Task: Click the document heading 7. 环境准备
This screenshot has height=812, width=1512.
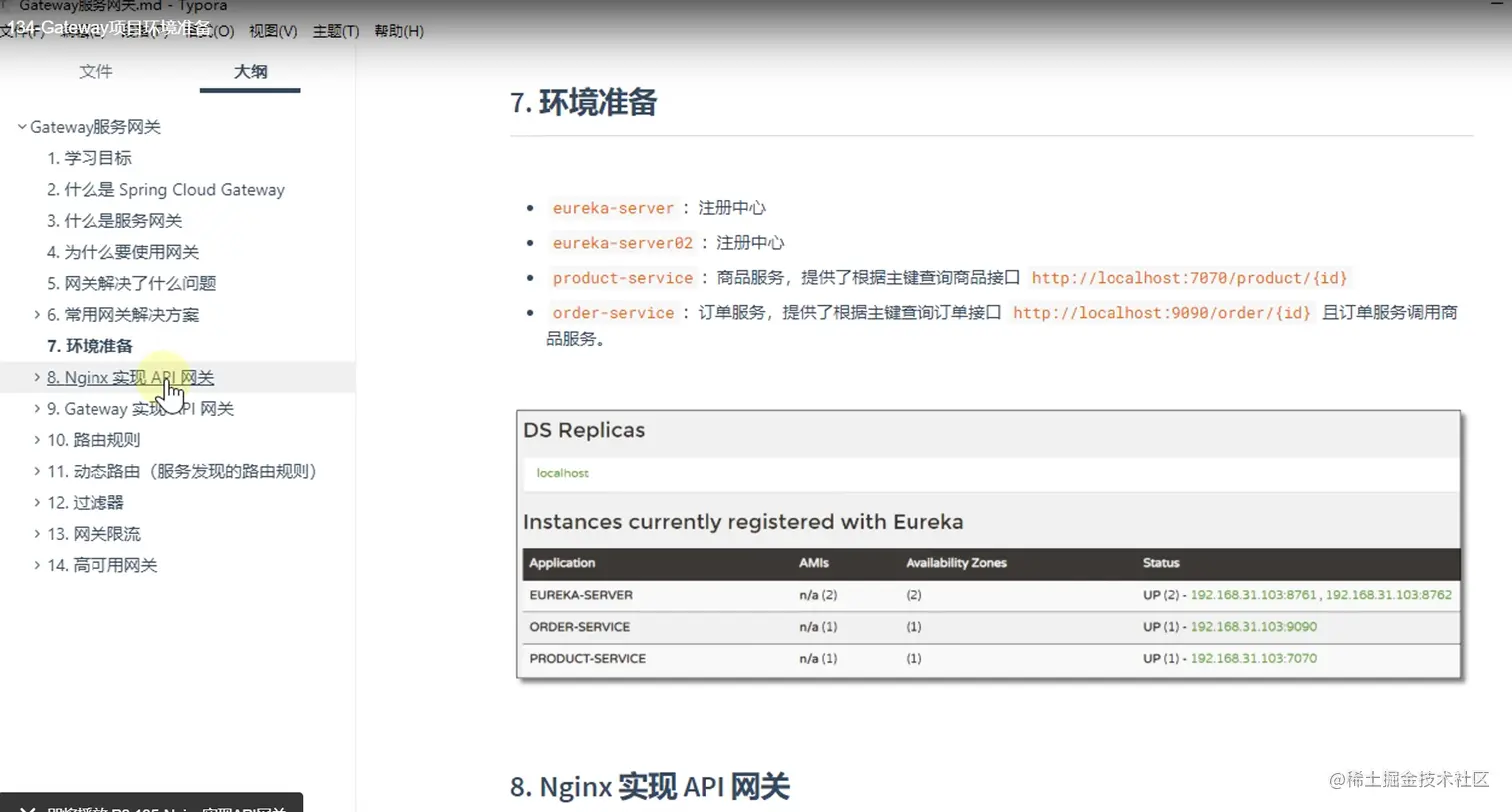Action: (583, 103)
